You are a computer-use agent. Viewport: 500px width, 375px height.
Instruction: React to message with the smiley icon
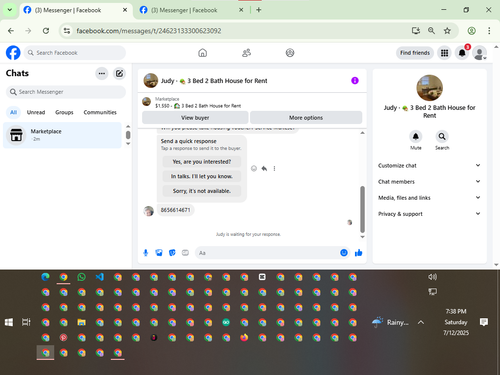pos(254,169)
